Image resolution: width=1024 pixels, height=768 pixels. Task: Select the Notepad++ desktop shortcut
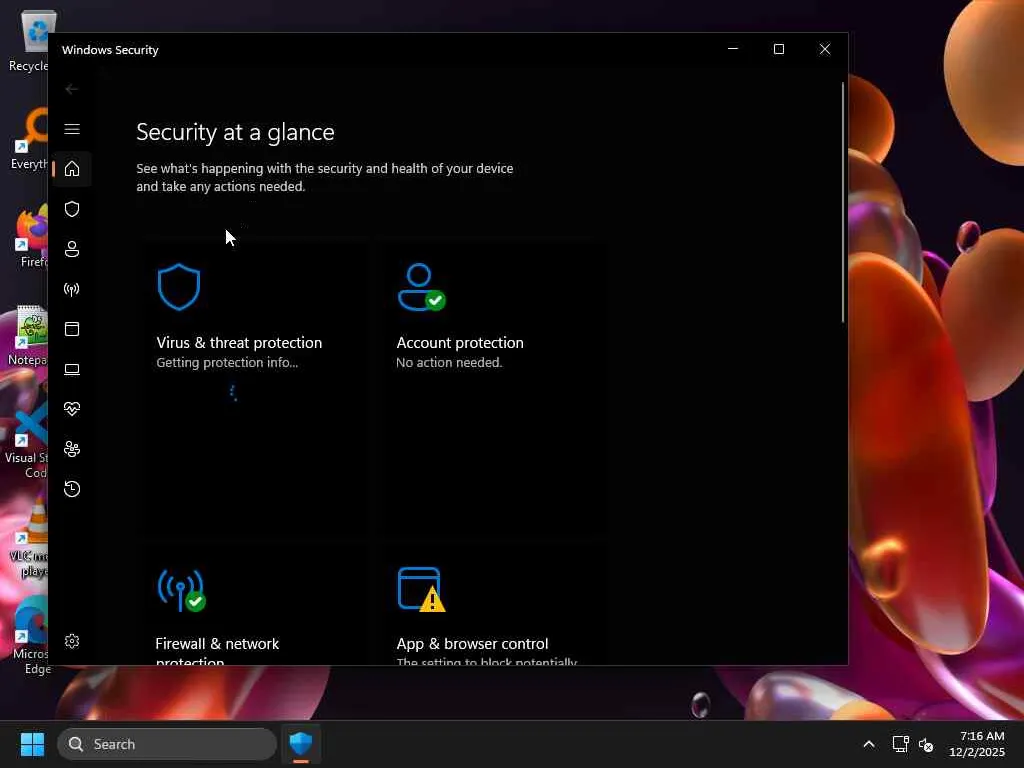pyautogui.click(x=28, y=336)
